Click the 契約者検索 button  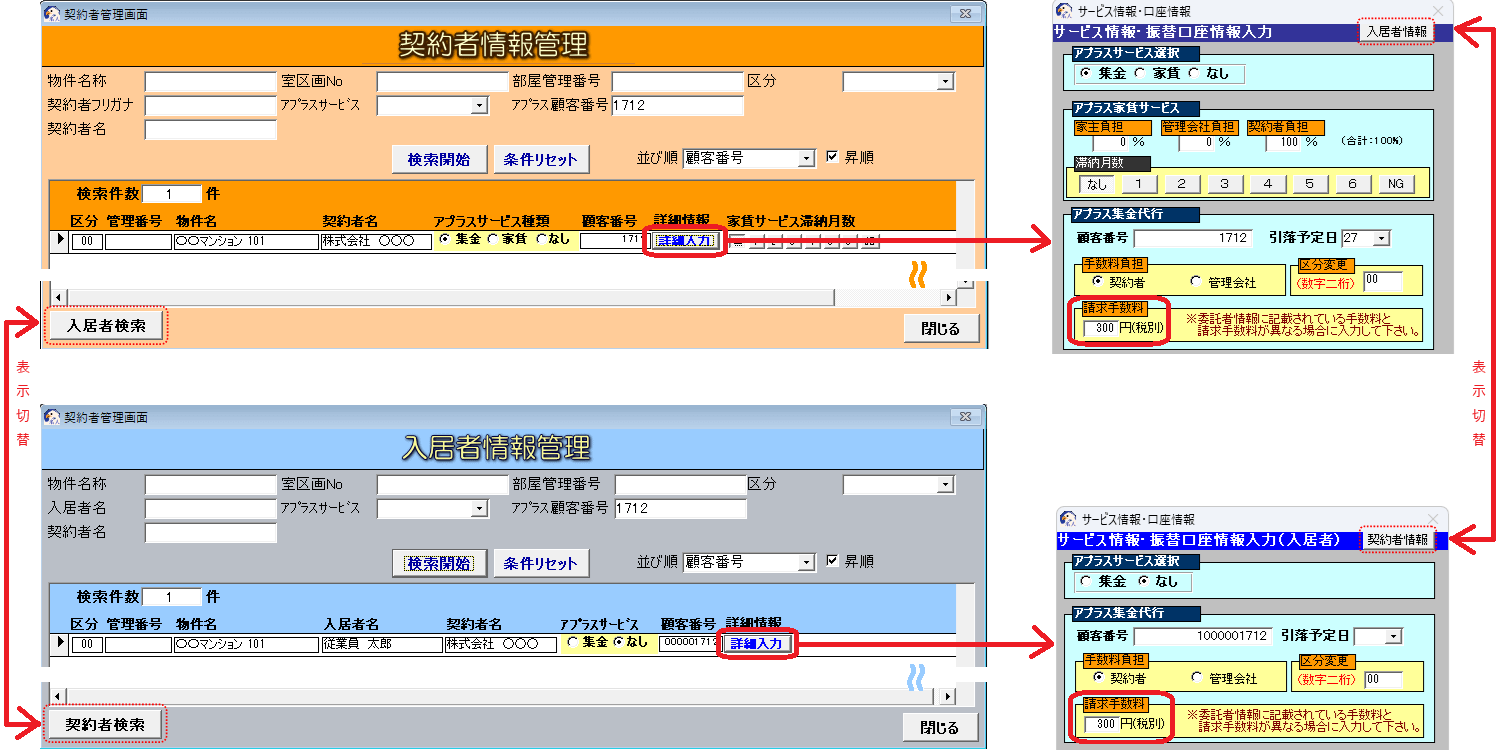coord(105,724)
